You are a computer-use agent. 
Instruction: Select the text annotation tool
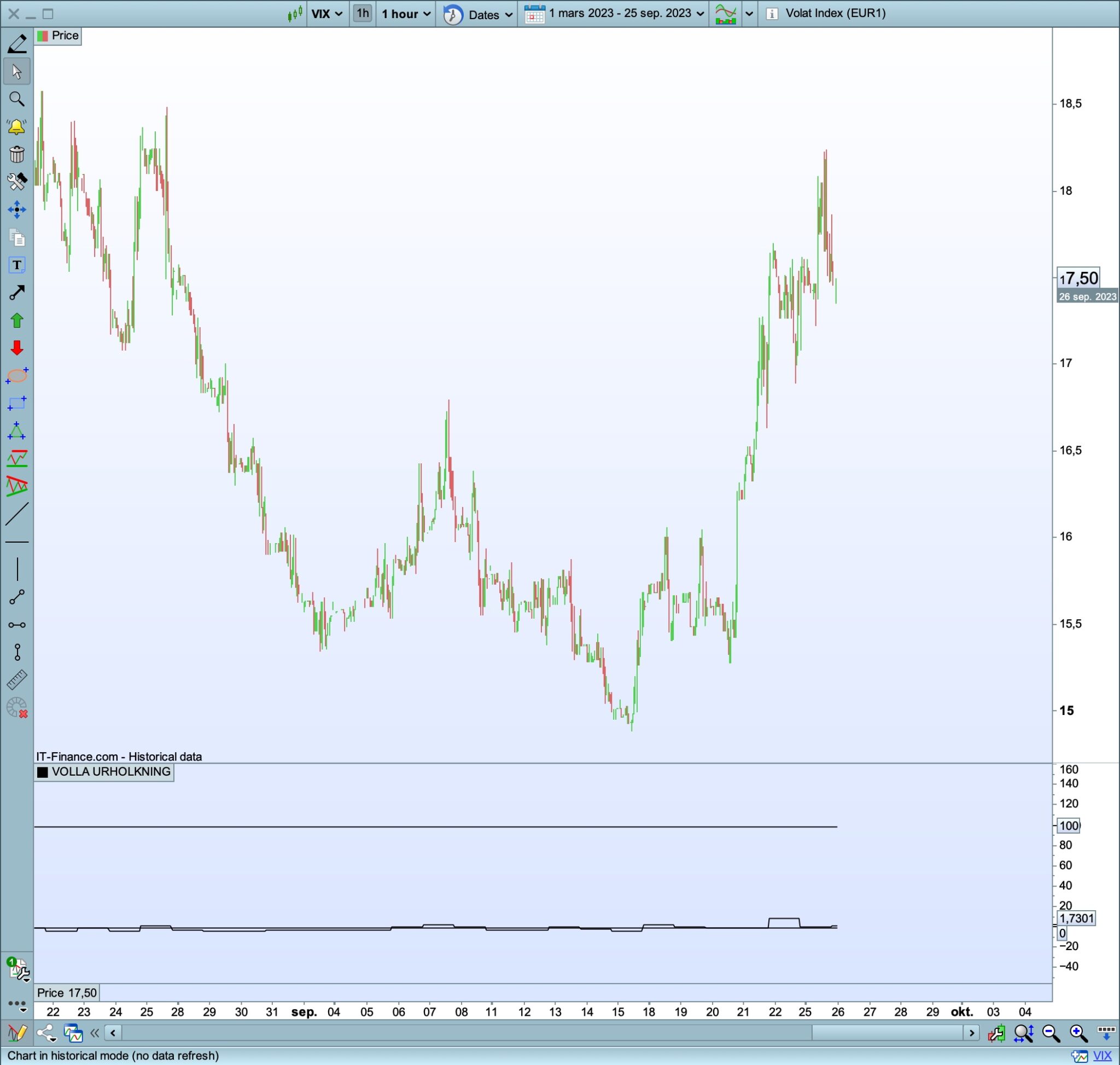tap(17, 265)
